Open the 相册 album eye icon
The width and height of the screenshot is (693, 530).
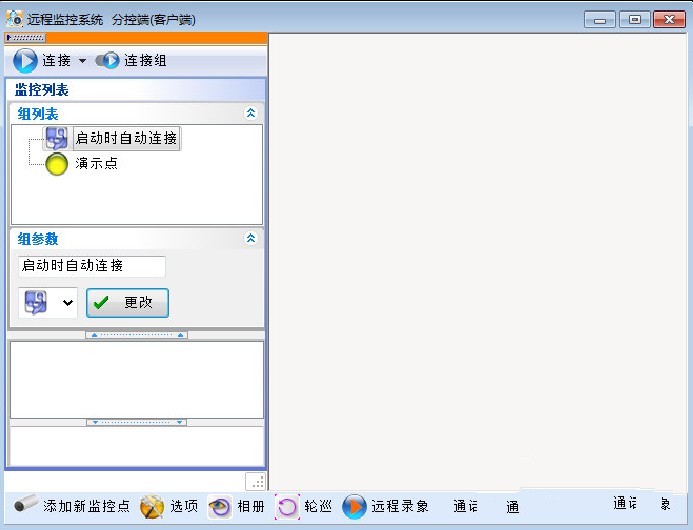pyautogui.click(x=220, y=507)
